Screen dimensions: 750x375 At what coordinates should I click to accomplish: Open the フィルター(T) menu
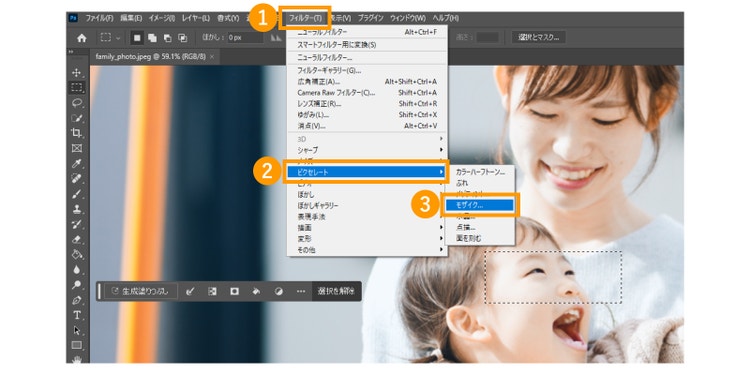tap(305, 18)
